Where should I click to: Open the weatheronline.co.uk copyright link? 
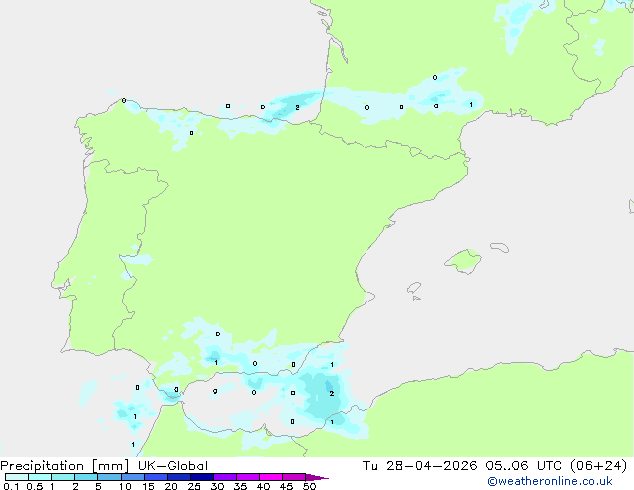pos(550,481)
